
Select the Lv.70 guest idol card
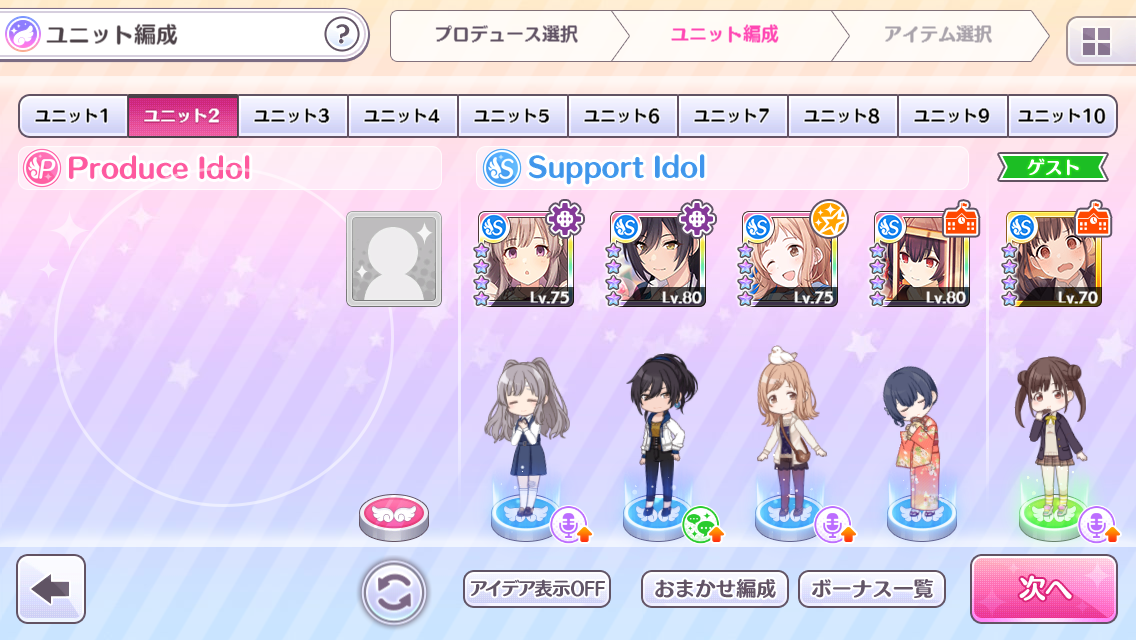click(1053, 259)
